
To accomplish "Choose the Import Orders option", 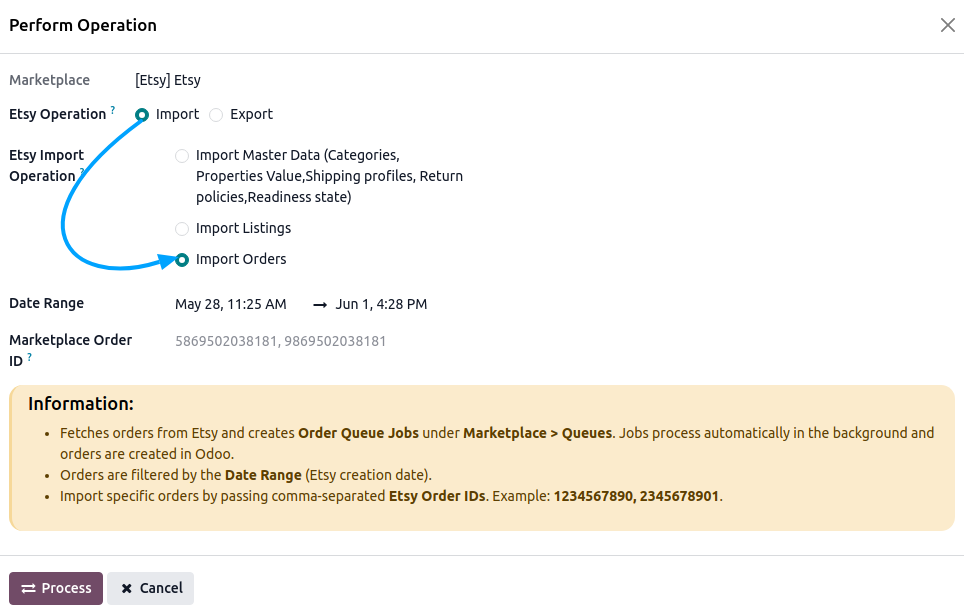I will [x=182, y=260].
